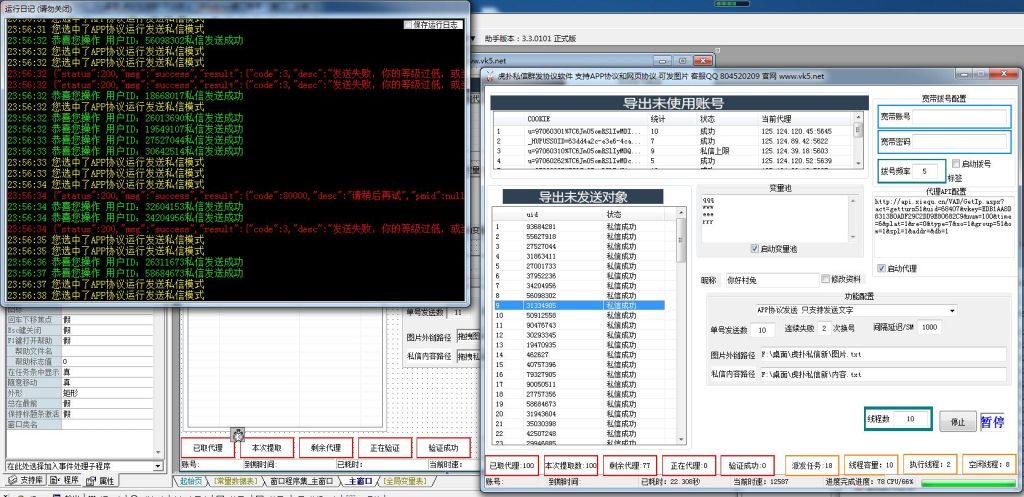Screen dimensions: 1024x497
Task: Click the COOKIE column header
Action: pos(587,119)
